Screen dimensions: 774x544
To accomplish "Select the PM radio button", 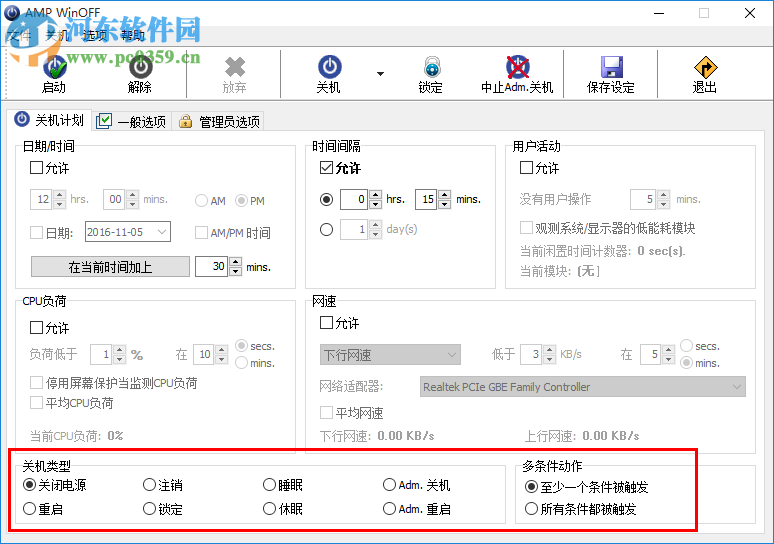I will point(241,200).
